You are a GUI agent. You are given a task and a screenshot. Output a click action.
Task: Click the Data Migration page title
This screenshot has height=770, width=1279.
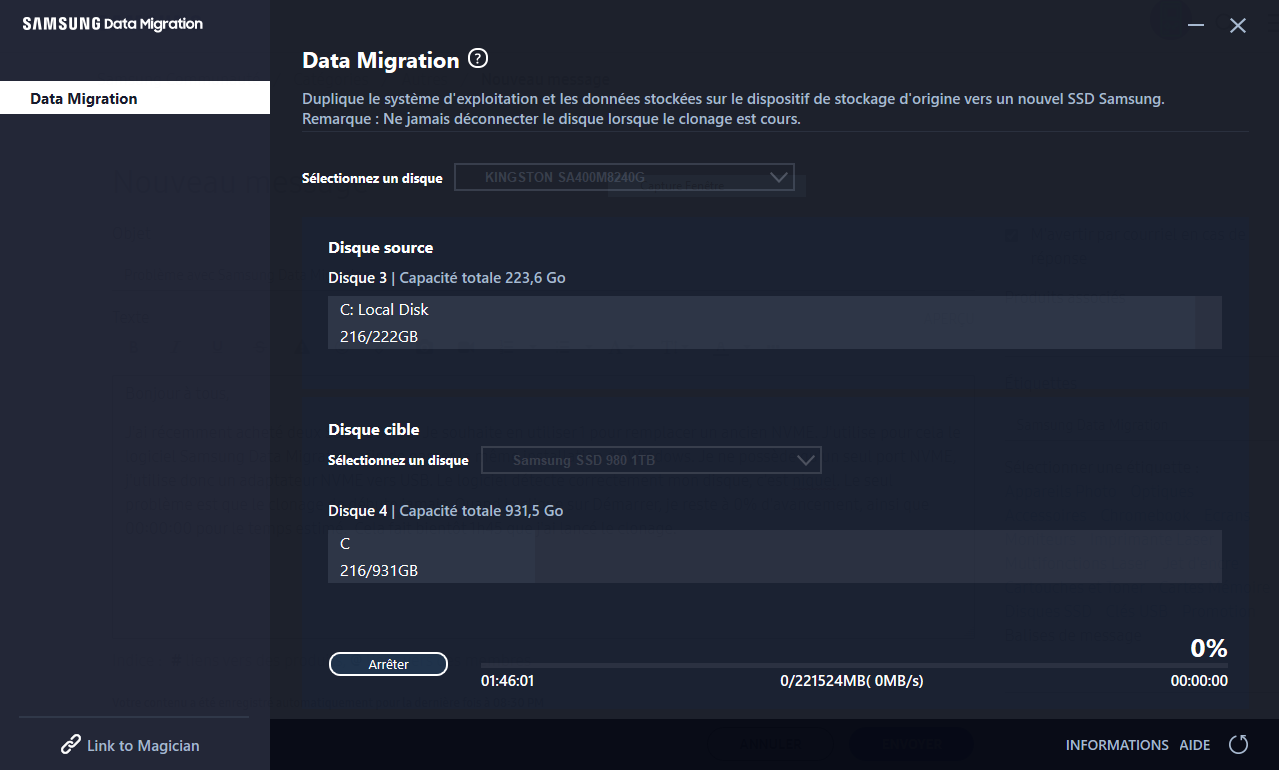[x=381, y=60]
